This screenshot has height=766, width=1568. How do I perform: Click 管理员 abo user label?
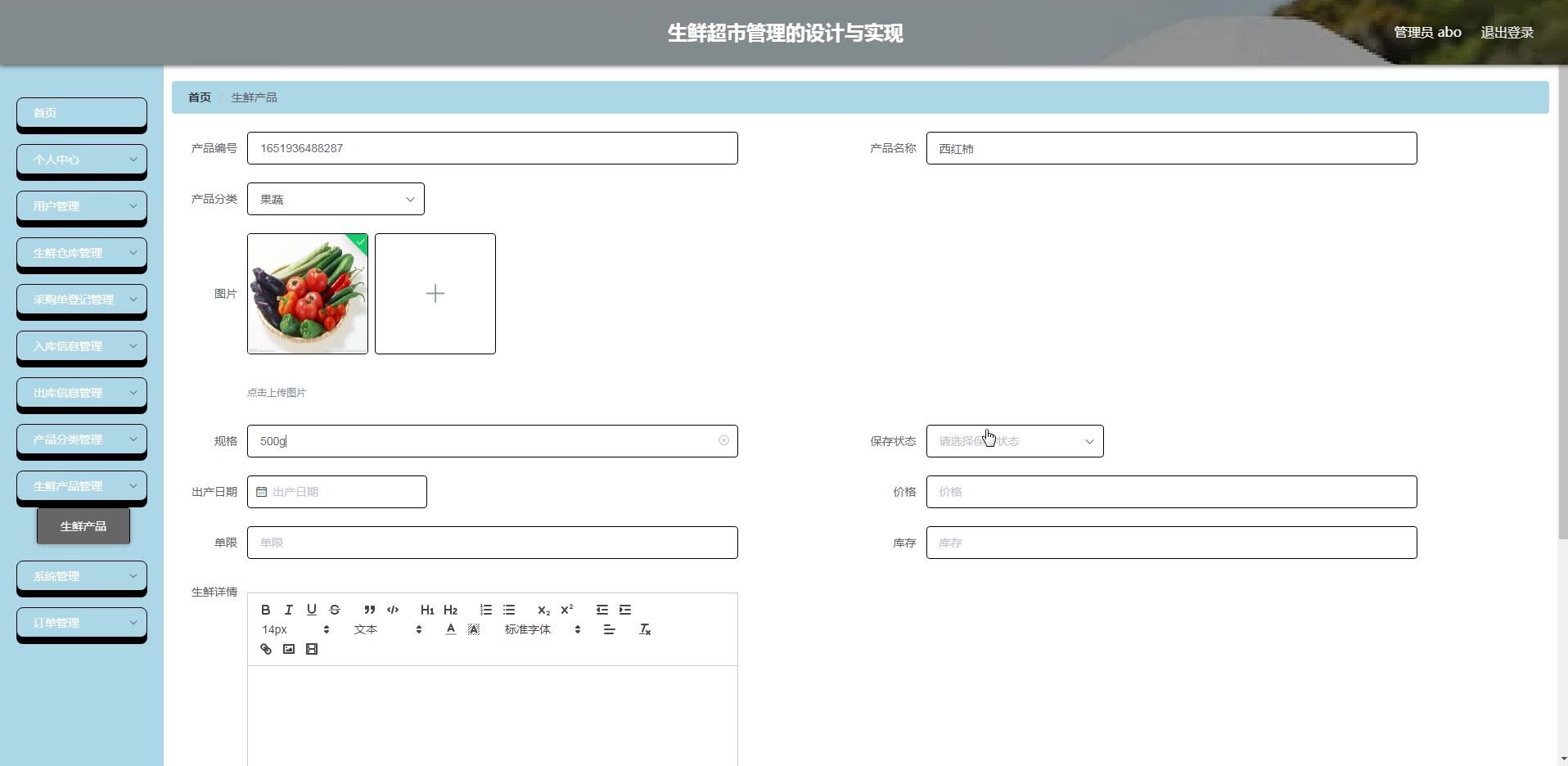pos(1427,32)
